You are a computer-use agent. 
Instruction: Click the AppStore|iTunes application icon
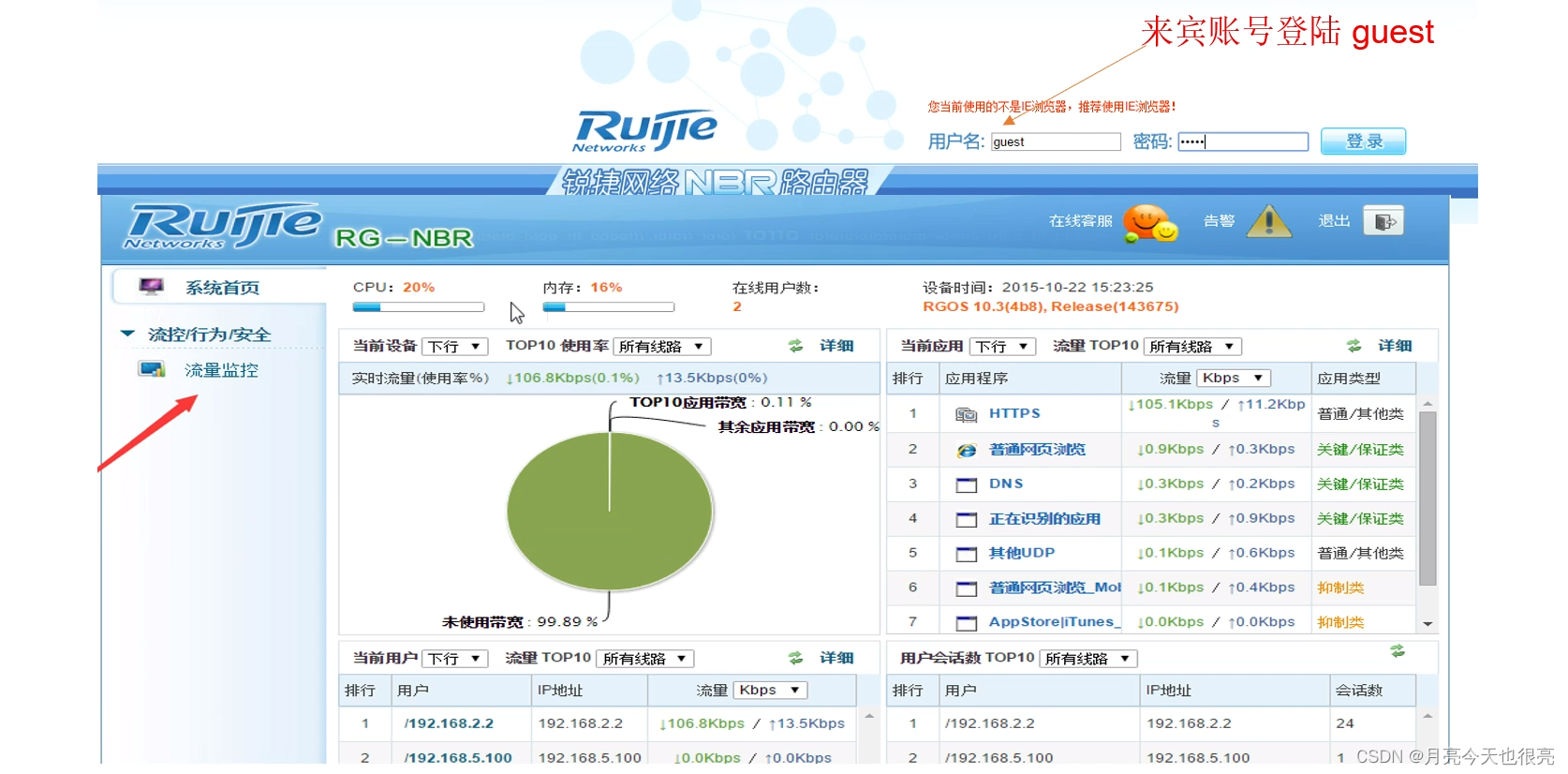(966, 622)
